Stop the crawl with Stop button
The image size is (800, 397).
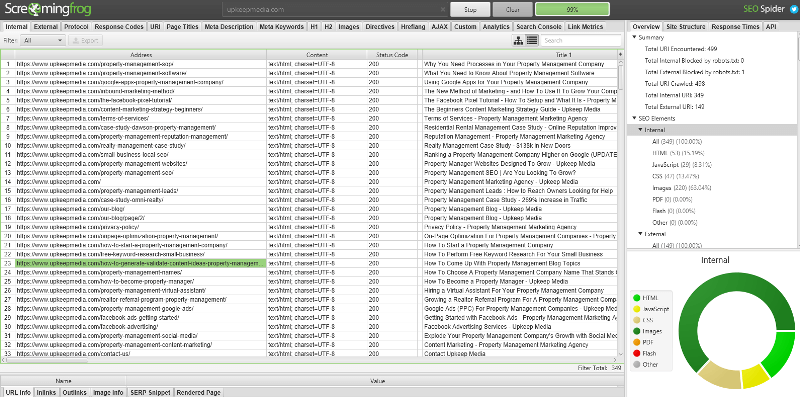470,9
